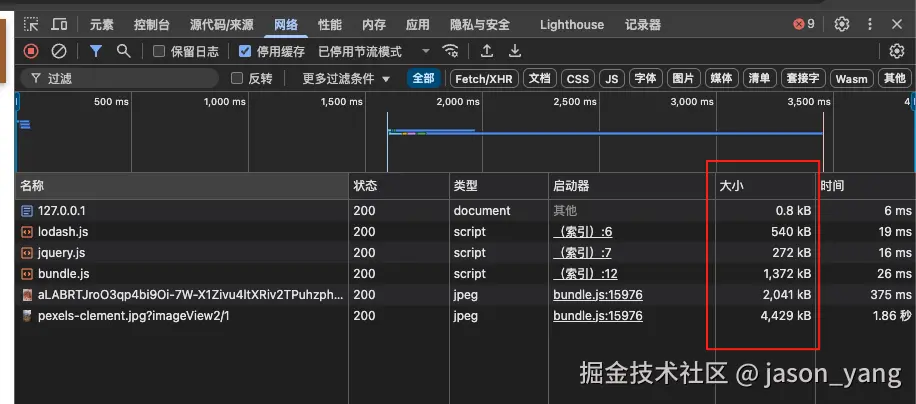Filter by Wasm requests
916x404 pixels.
pos(852,78)
